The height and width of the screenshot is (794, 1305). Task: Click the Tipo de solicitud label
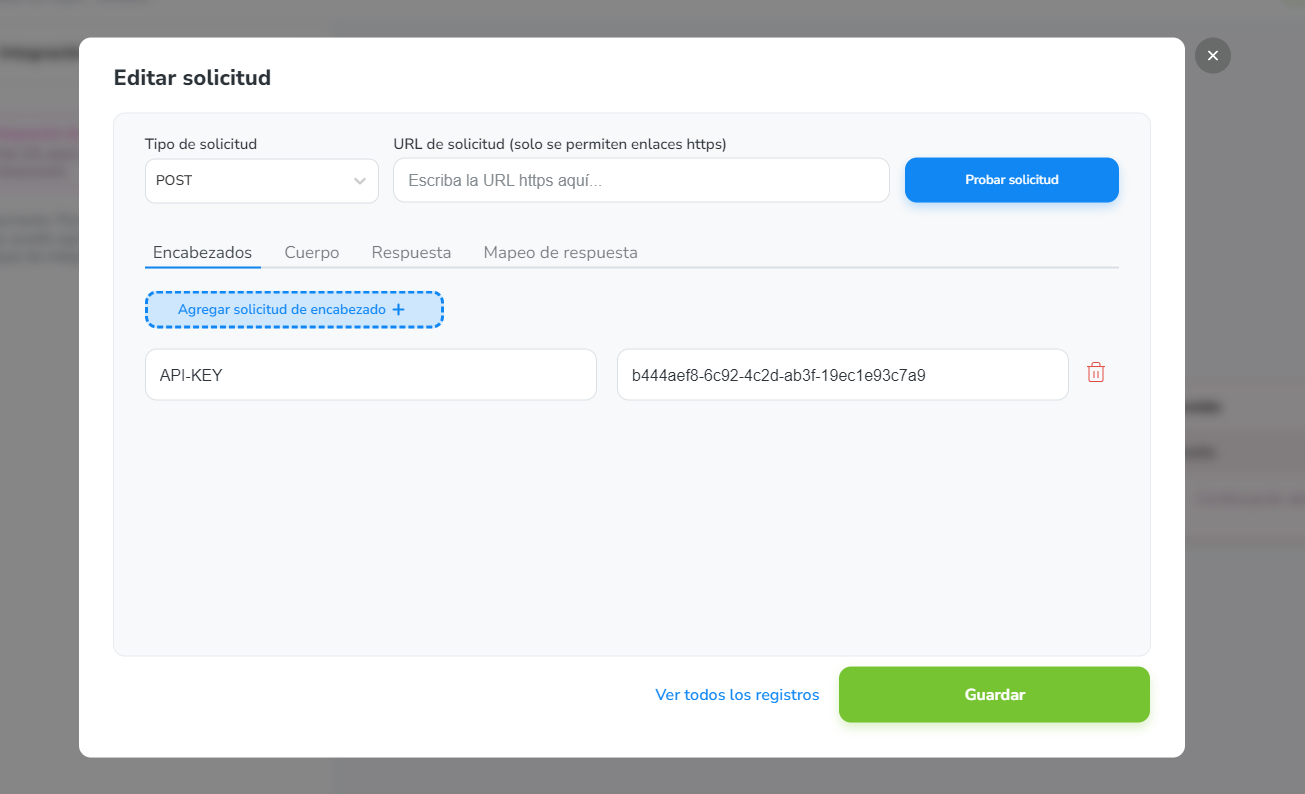click(201, 144)
